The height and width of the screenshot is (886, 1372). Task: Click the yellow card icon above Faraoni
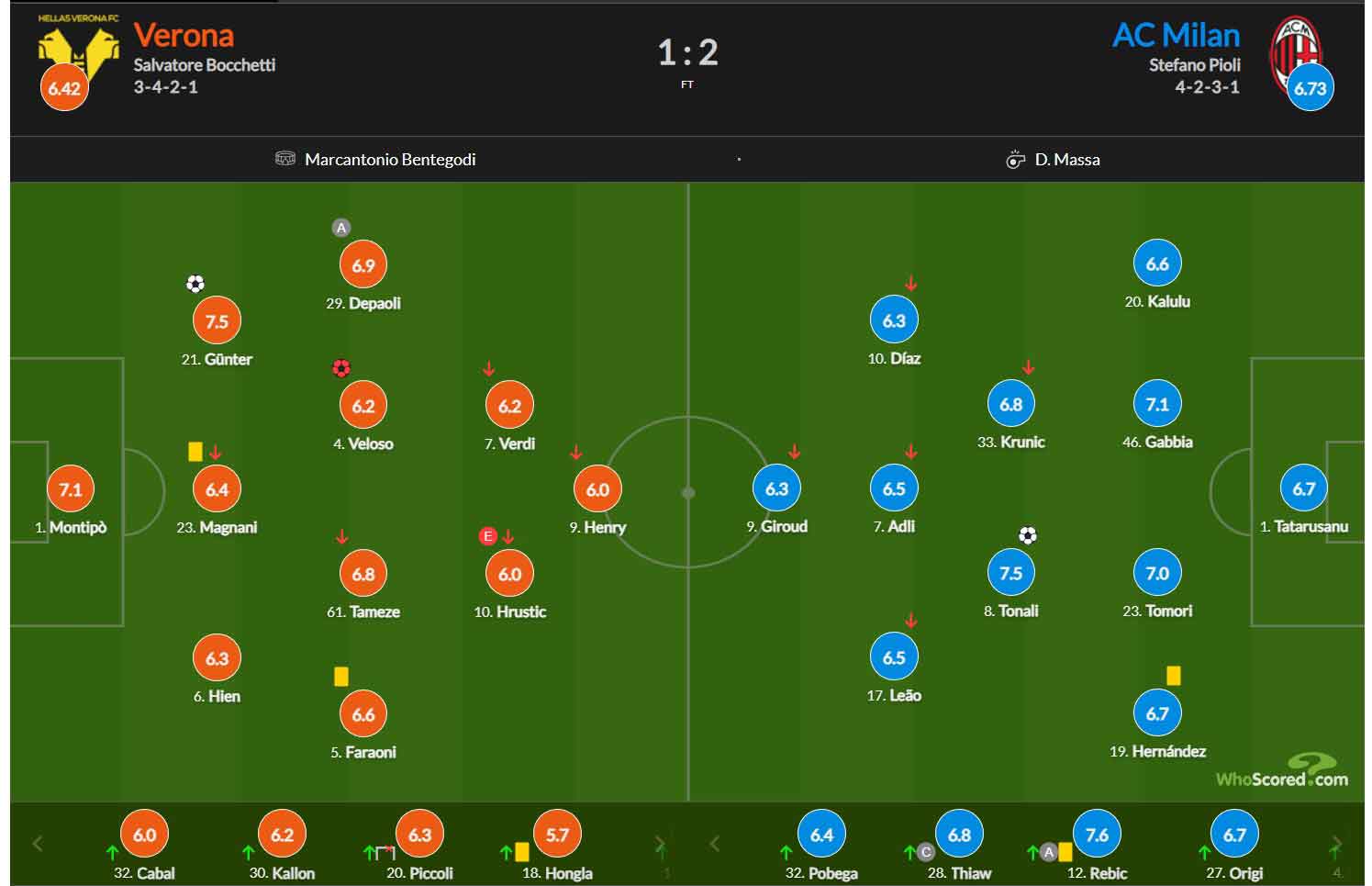341,677
